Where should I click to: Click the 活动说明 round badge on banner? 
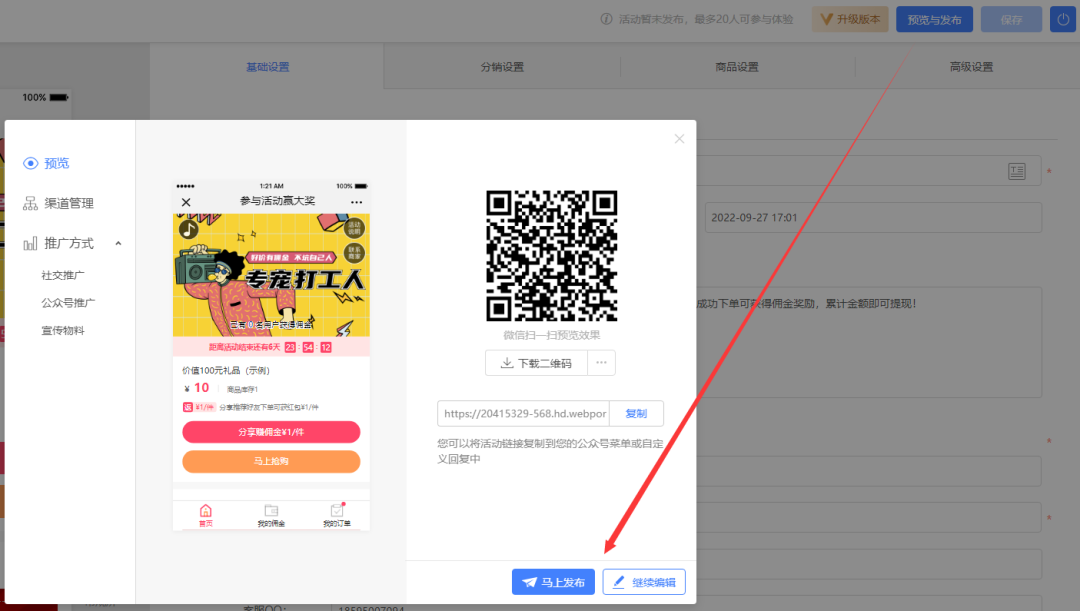pos(354,228)
